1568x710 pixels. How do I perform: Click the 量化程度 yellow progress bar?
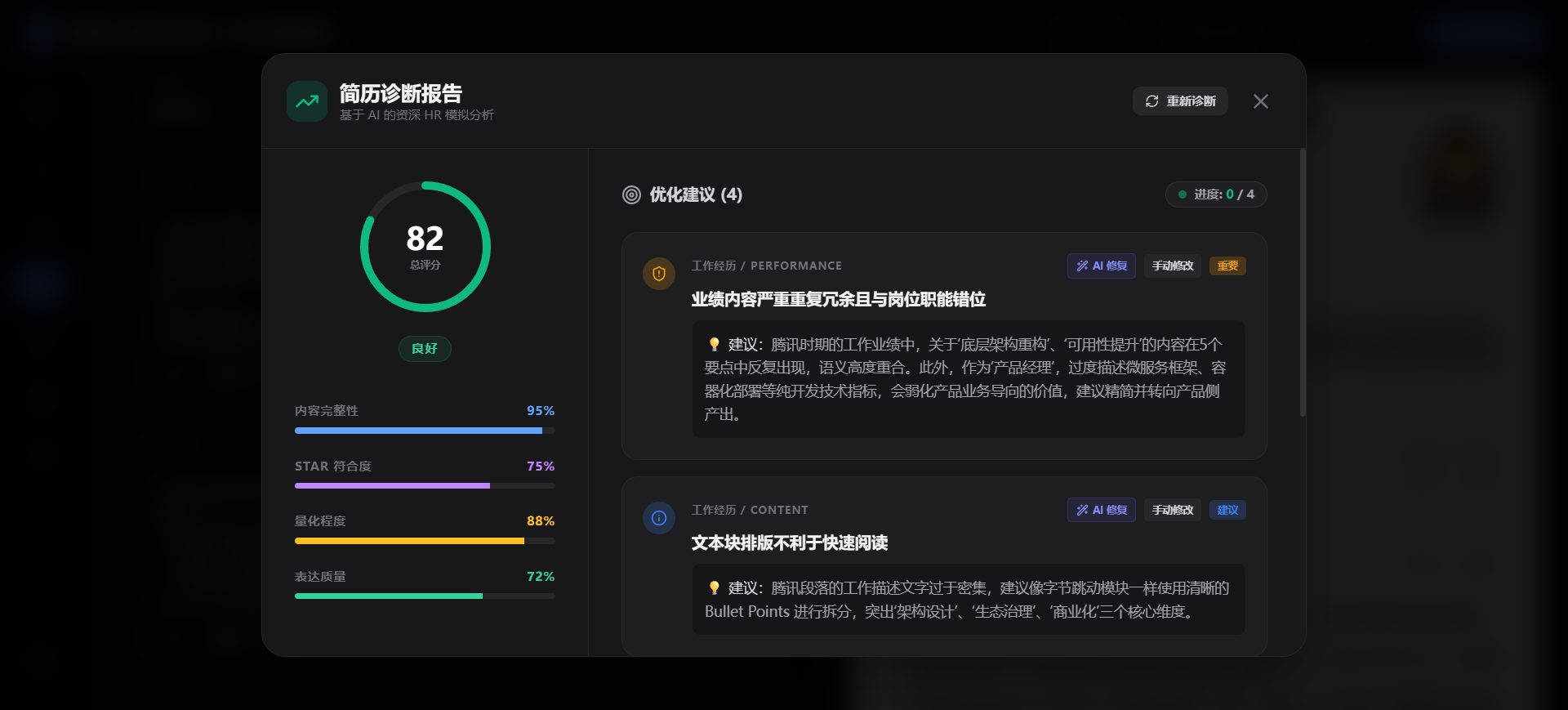point(425,541)
